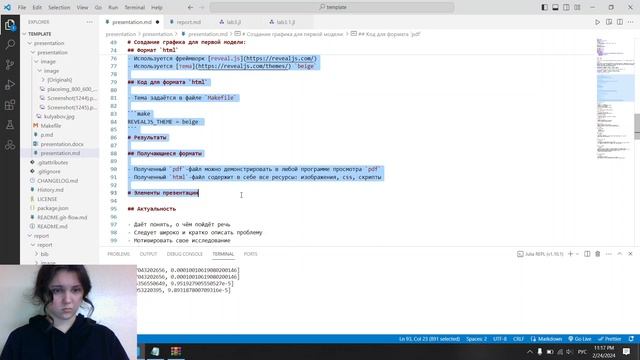Kill terminal with trash icon
Screen dimensions: 640x360
click(x=598, y=254)
